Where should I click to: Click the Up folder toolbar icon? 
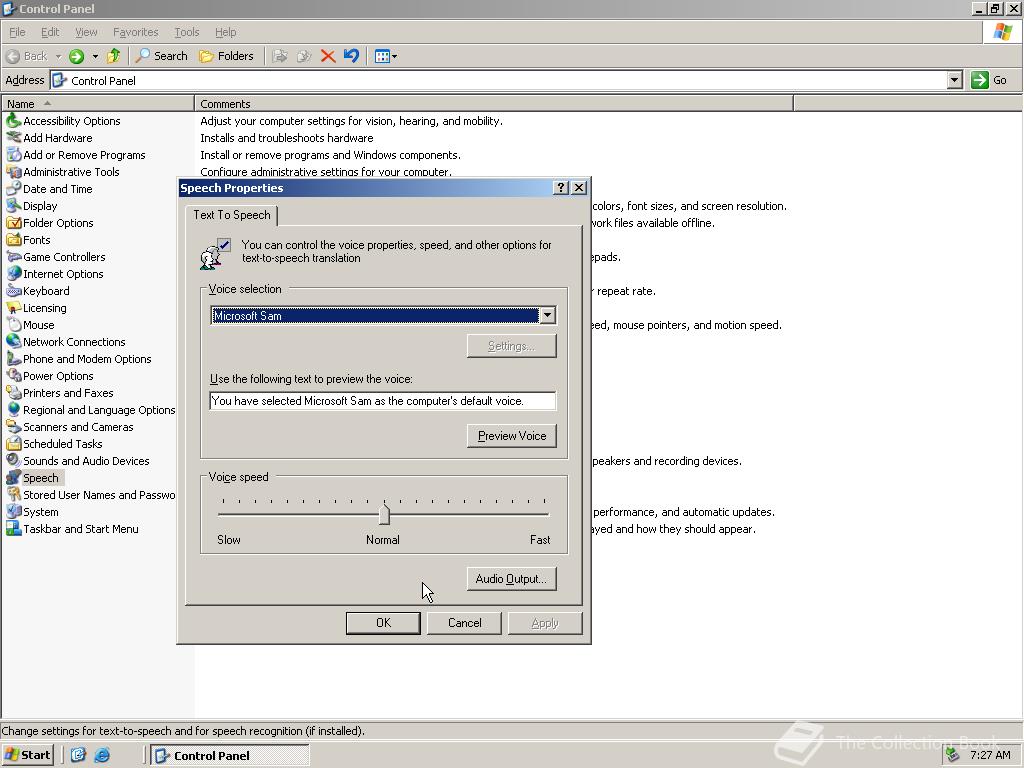pos(114,56)
